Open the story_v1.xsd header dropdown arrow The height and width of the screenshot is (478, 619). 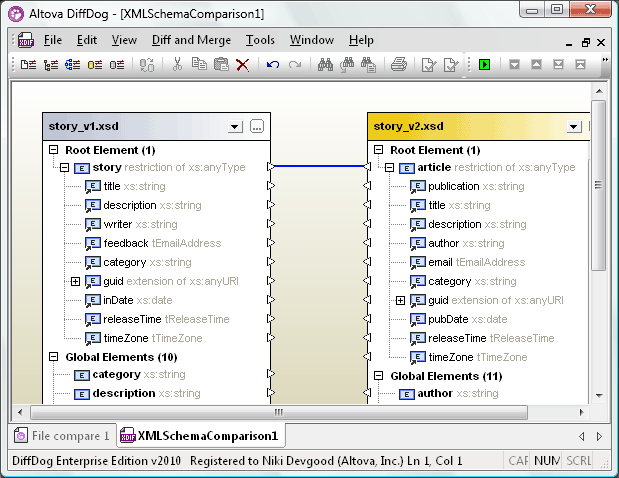coord(235,127)
